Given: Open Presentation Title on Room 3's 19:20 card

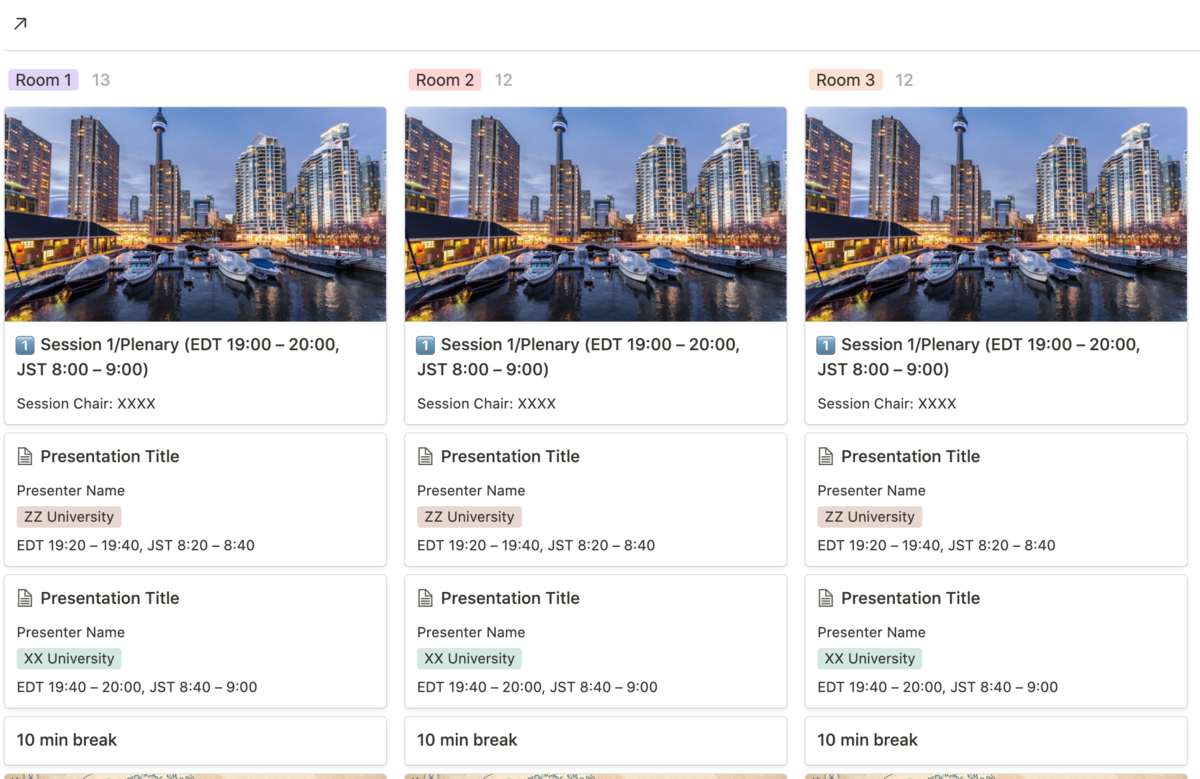Looking at the screenshot, I should [911, 456].
